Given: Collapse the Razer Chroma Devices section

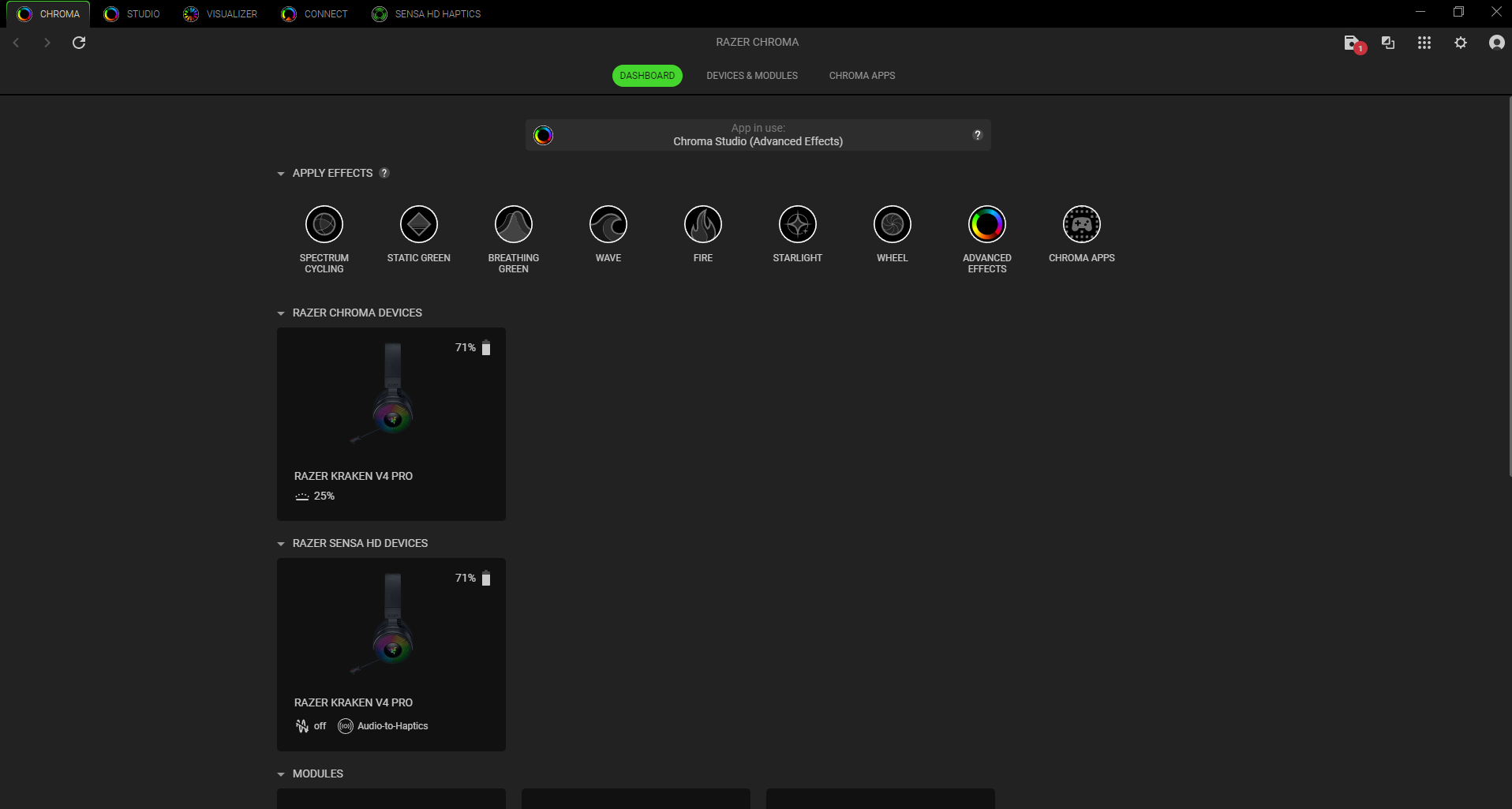Looking at the screenshot, I should [281, 313].
